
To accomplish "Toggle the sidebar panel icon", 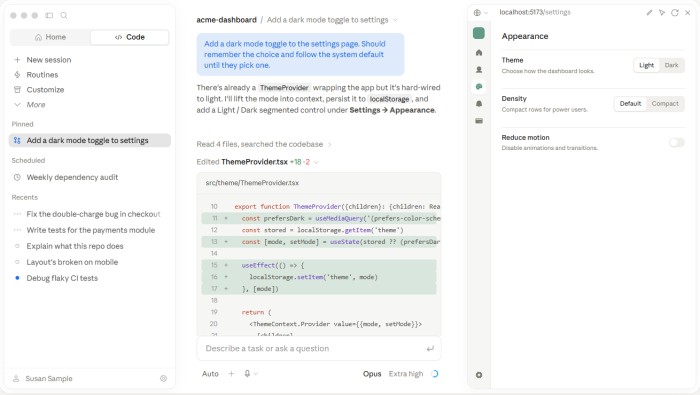I will point(49,15).
